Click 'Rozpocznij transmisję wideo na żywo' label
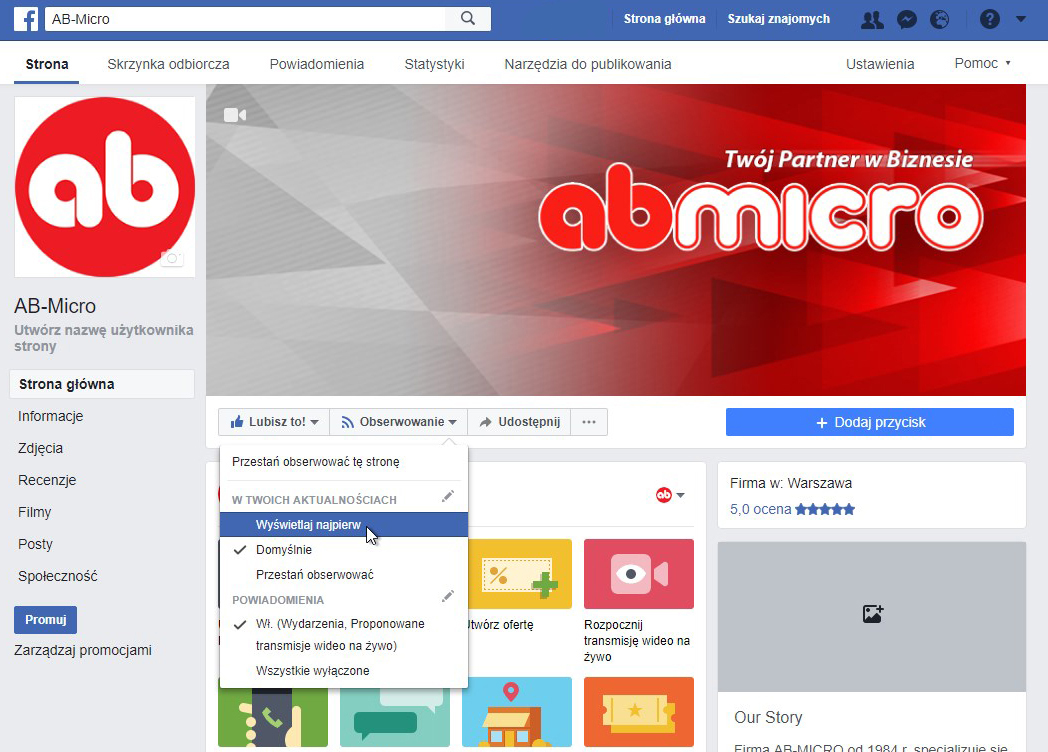The image size is (1048, 752). tap(637, 640)
